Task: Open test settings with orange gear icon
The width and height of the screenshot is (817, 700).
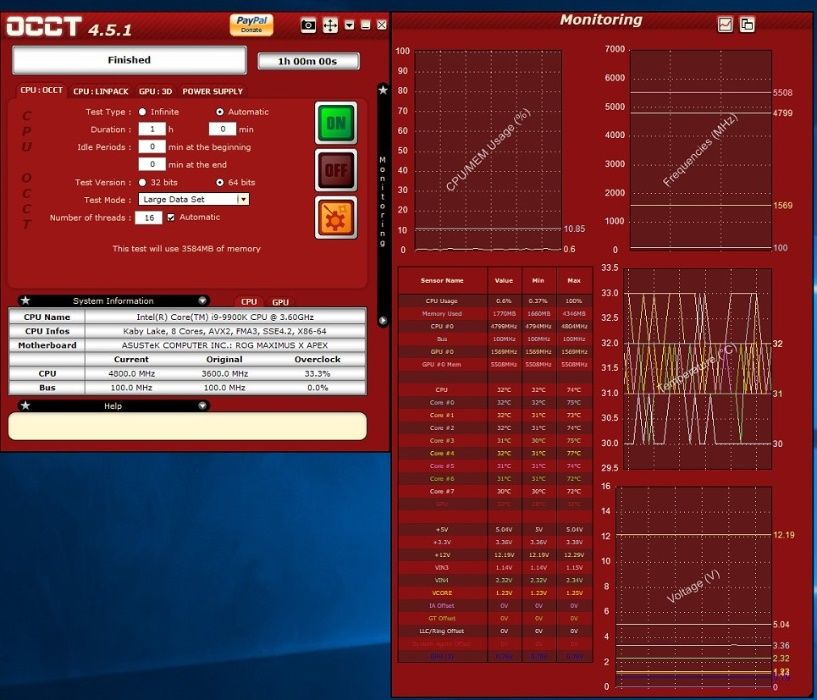Action: point(336,217)
